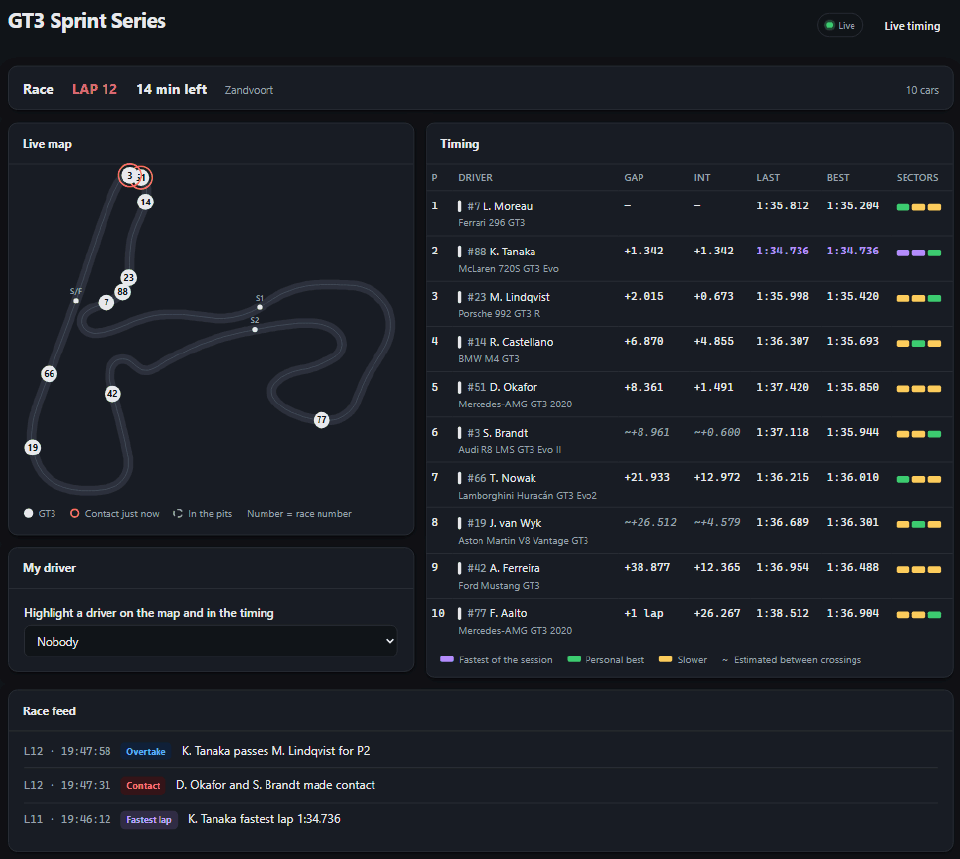The height and width of the screenshot is (859, 960).
Task: Click the GT3 Sprint Series title
Action: pos(87,21)
